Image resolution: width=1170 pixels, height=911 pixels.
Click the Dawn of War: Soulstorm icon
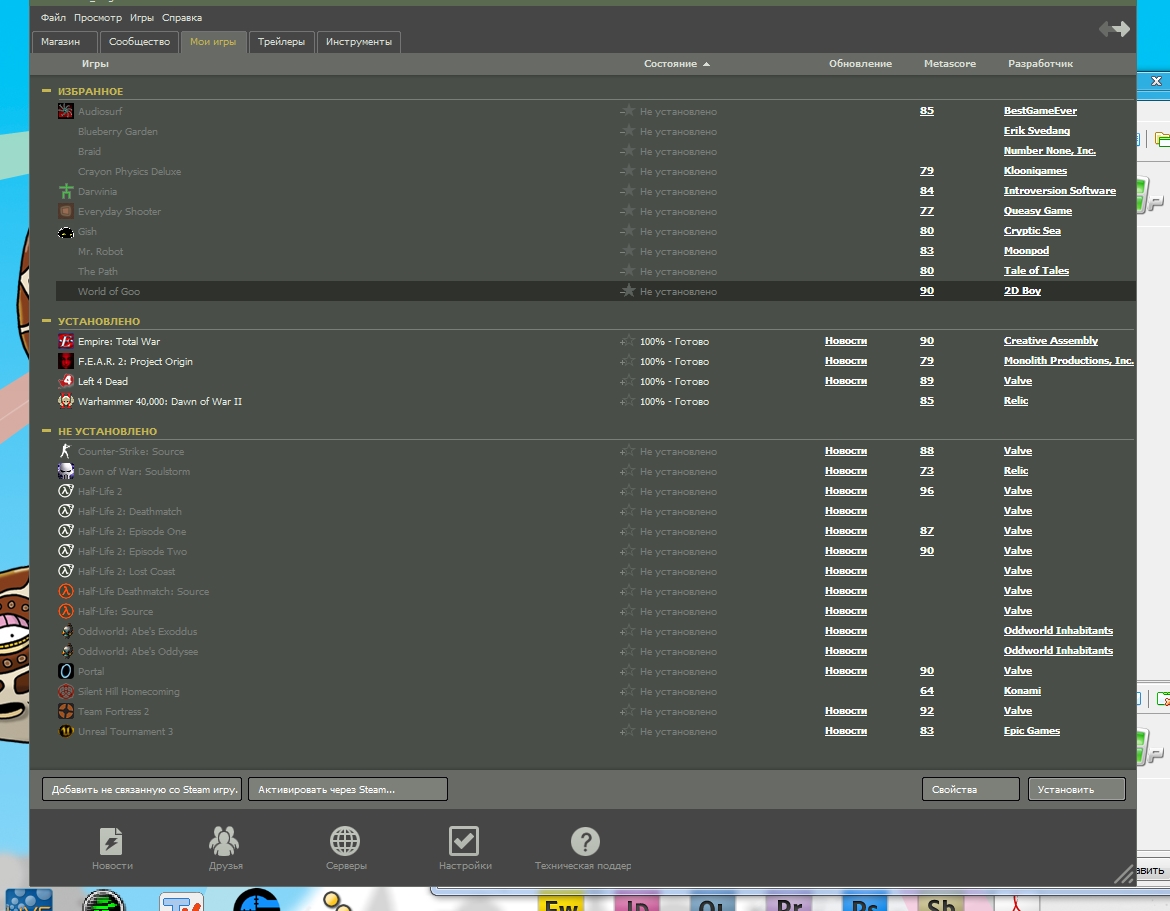[x=66, y=472]
